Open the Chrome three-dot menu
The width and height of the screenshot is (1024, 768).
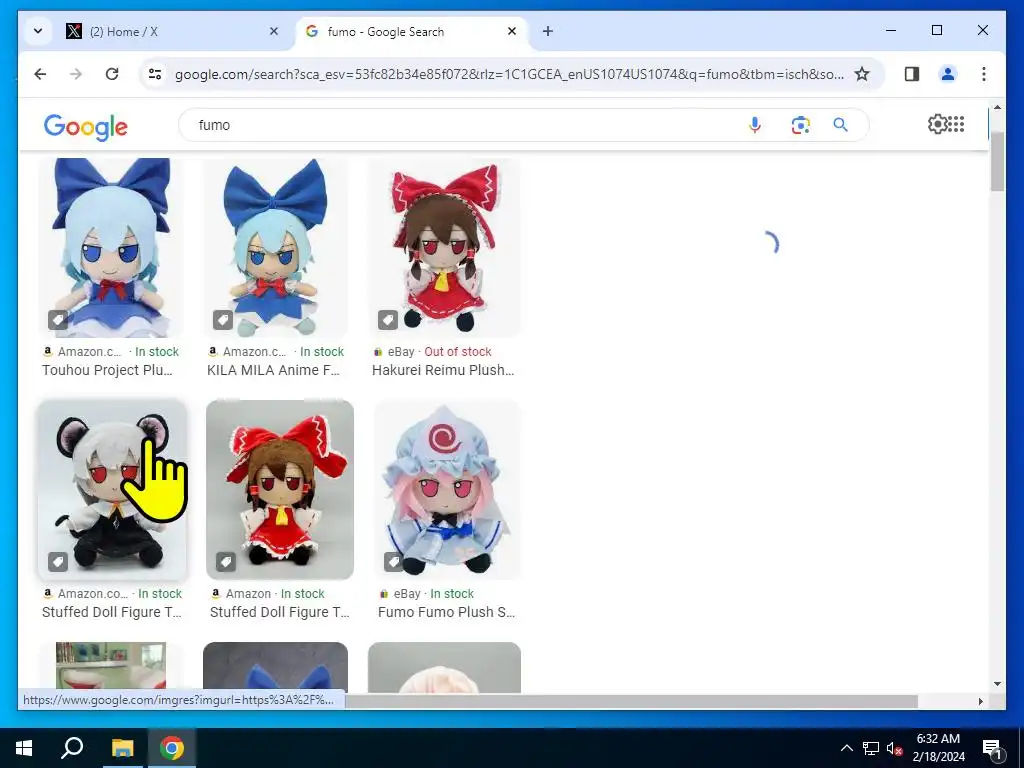[984, 74]
